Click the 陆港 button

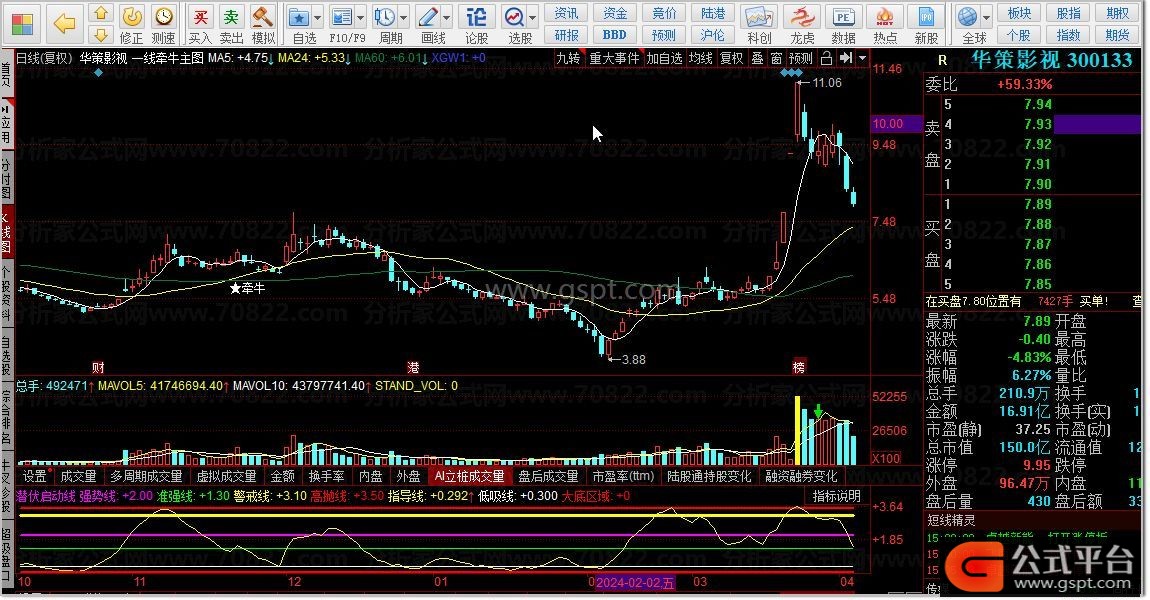point(713,13)
